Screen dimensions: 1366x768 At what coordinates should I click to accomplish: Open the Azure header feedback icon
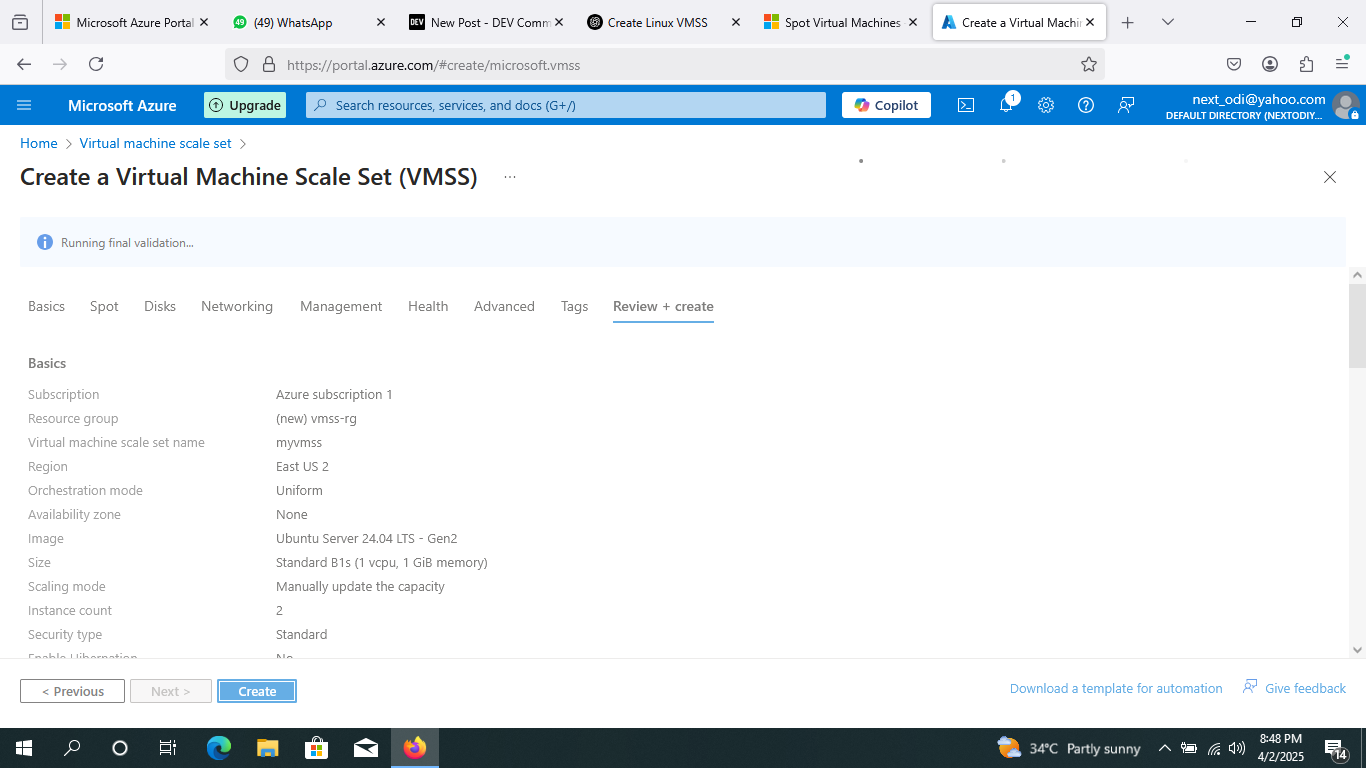click(1126, 105)
